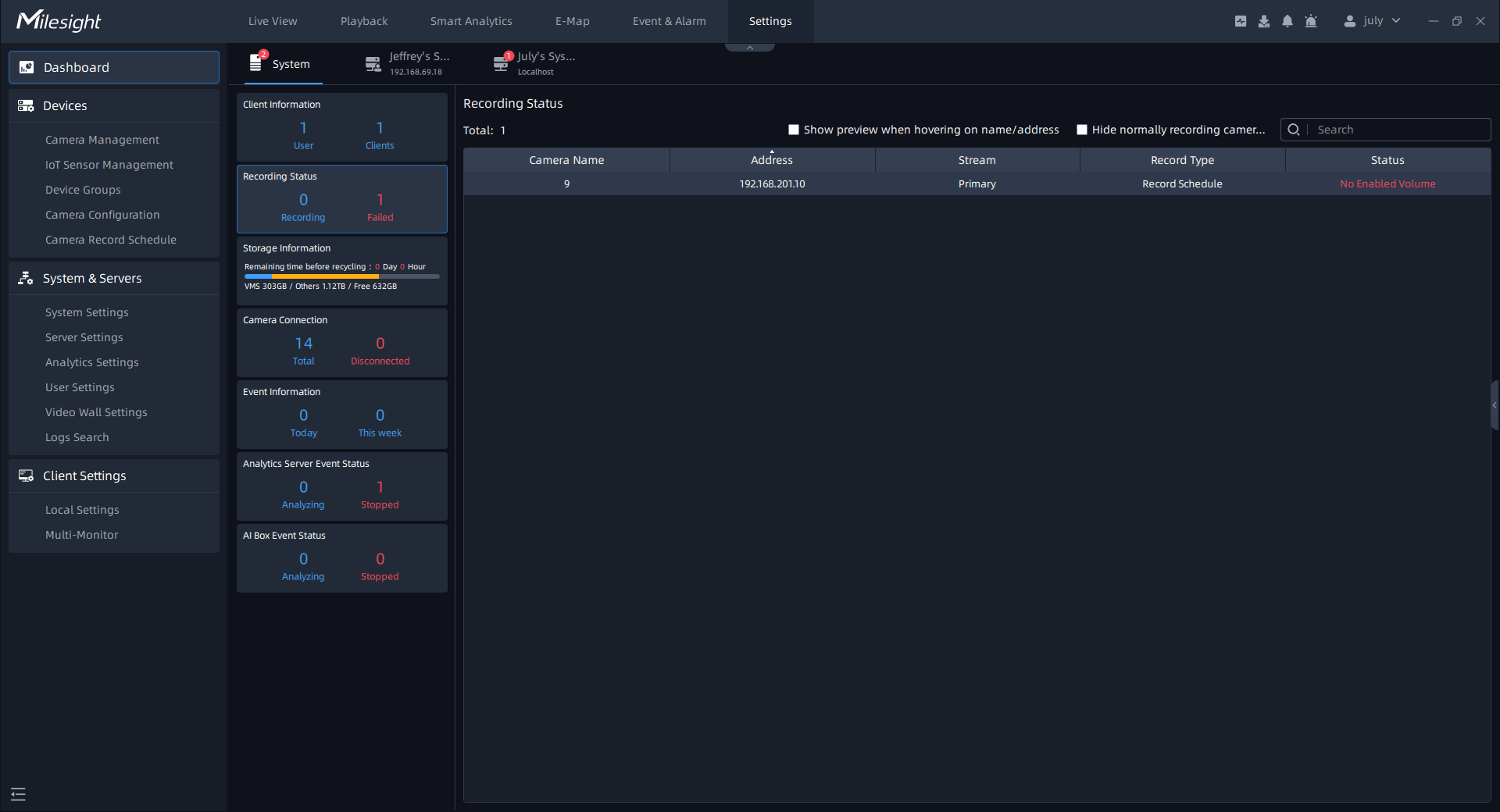1500x812 pixels.
Task: Open Logs Search under System & Servers
Action: [77, 437]
